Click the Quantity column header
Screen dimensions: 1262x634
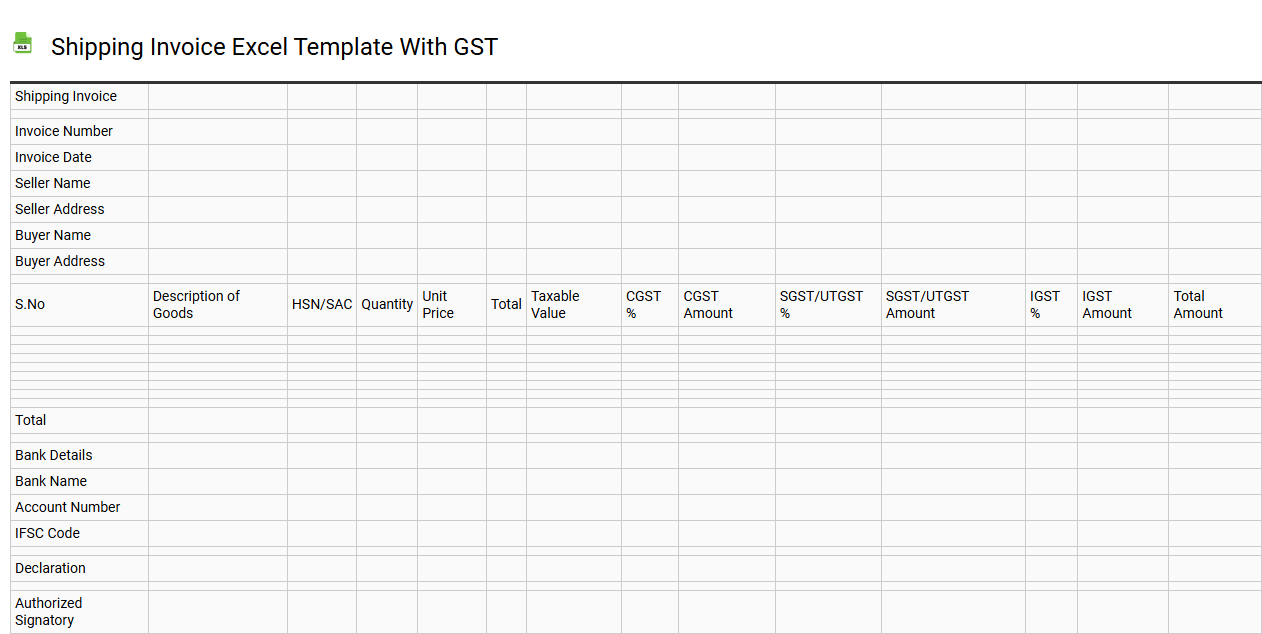[387, 304]
